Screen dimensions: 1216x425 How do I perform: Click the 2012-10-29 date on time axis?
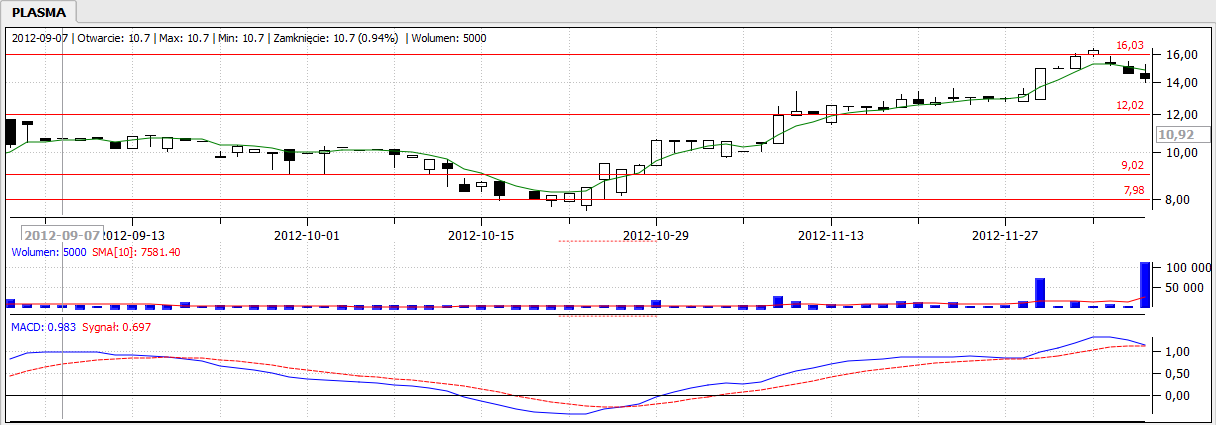(x=656, y=235)
